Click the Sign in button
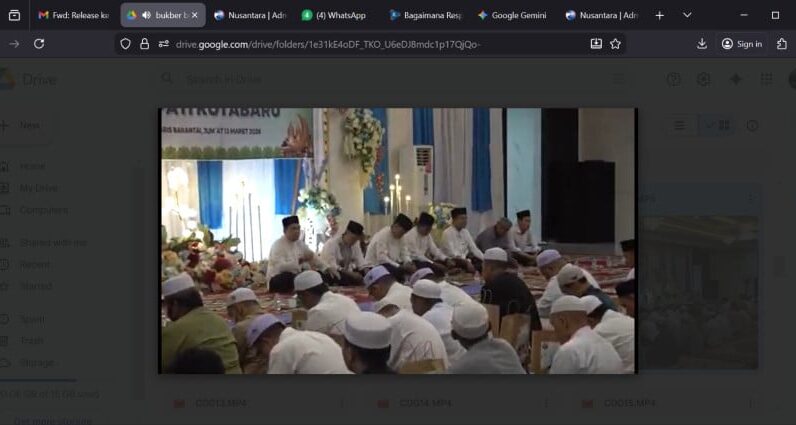Screen dimensions: 796x425 (x=742, y=44)
